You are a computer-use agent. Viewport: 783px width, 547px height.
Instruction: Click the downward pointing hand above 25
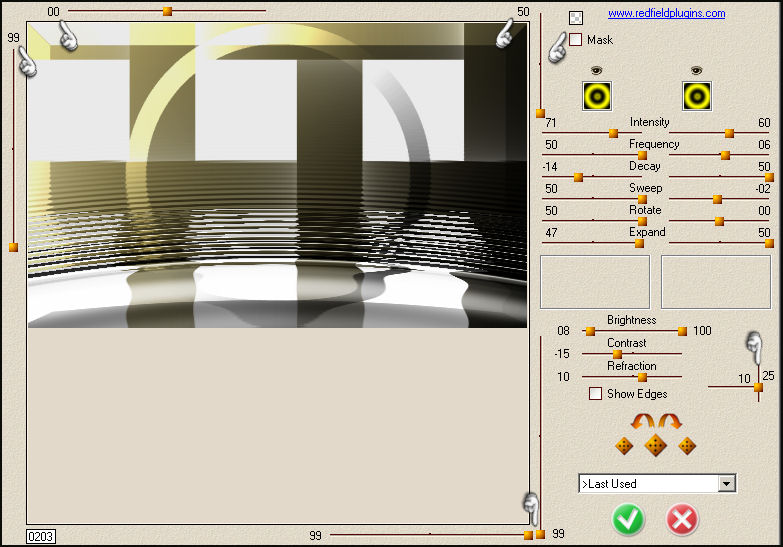pyautogui.click(x=755, y=348)
